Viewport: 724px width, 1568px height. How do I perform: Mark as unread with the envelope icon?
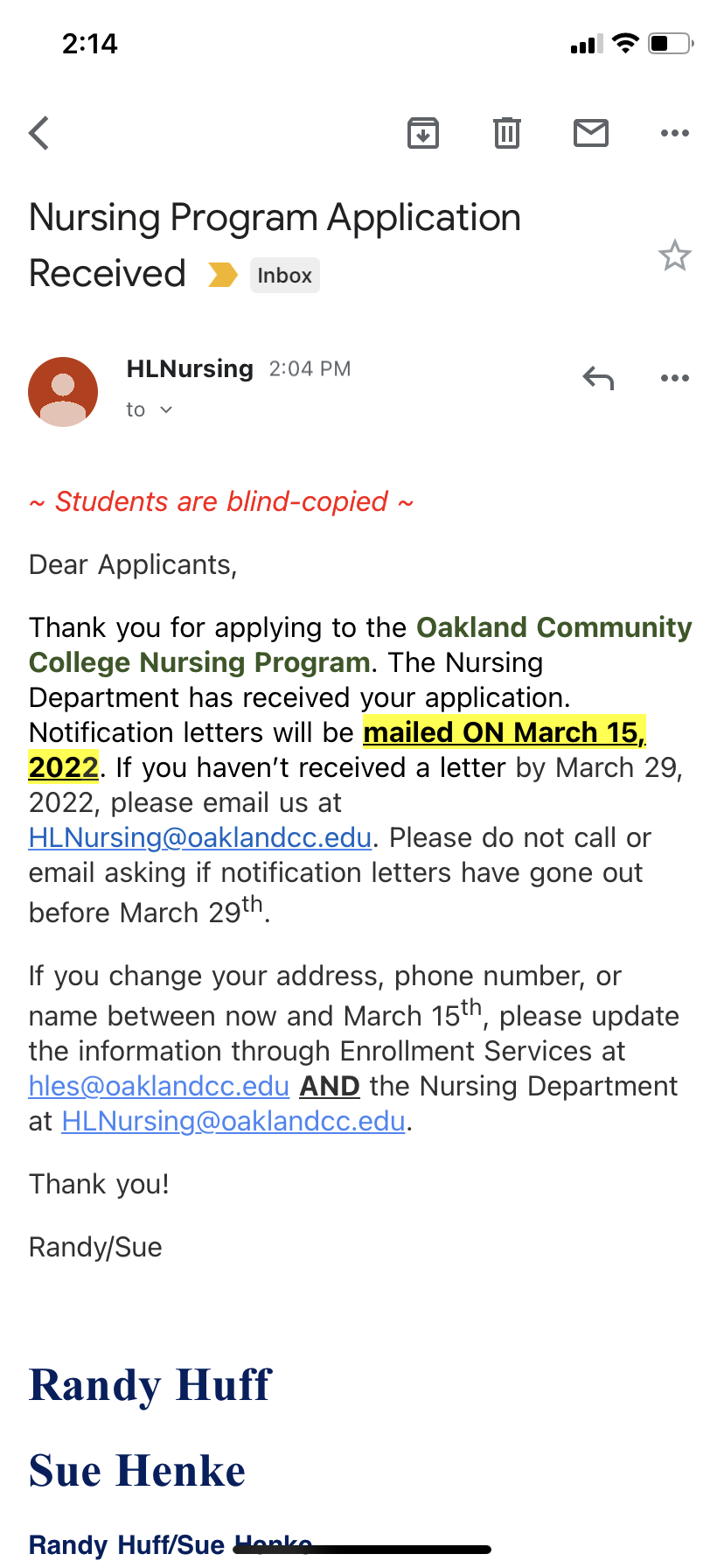[x=591, y=133]
